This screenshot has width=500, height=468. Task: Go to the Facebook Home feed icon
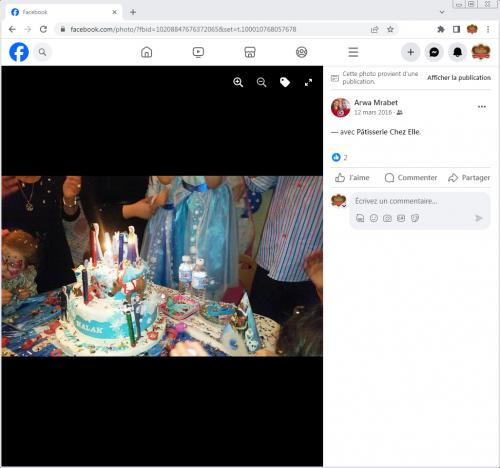(x=146, y=52)
